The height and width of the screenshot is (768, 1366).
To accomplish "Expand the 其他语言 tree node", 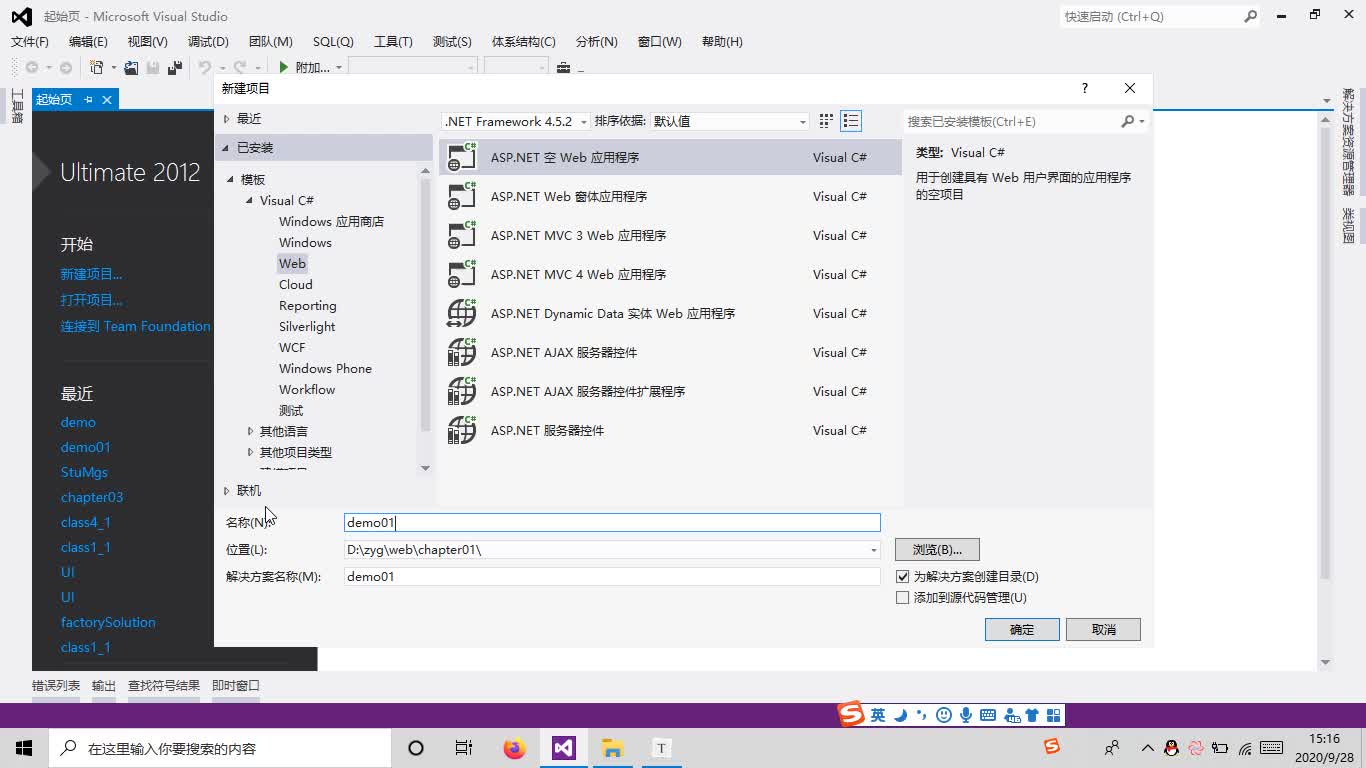I will coord(250,431).
